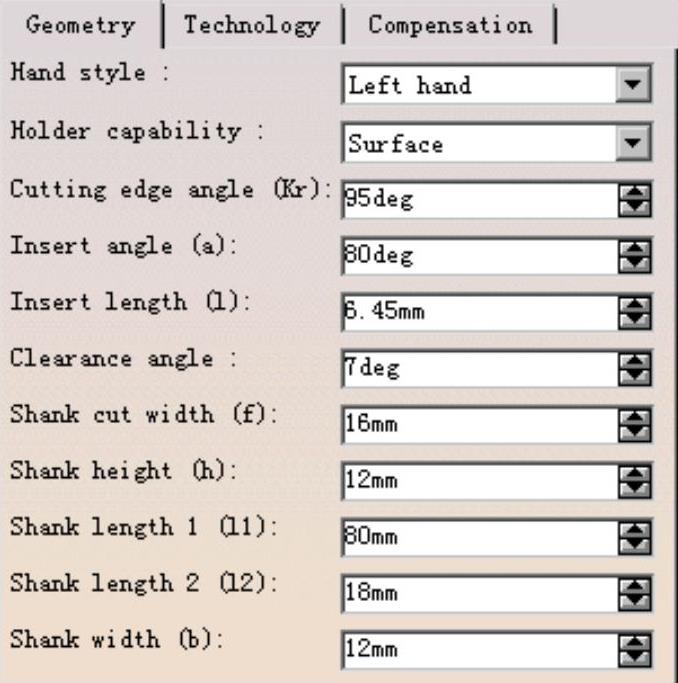Select the Geometry tab

pyautogui.click(x=80, y=25)
